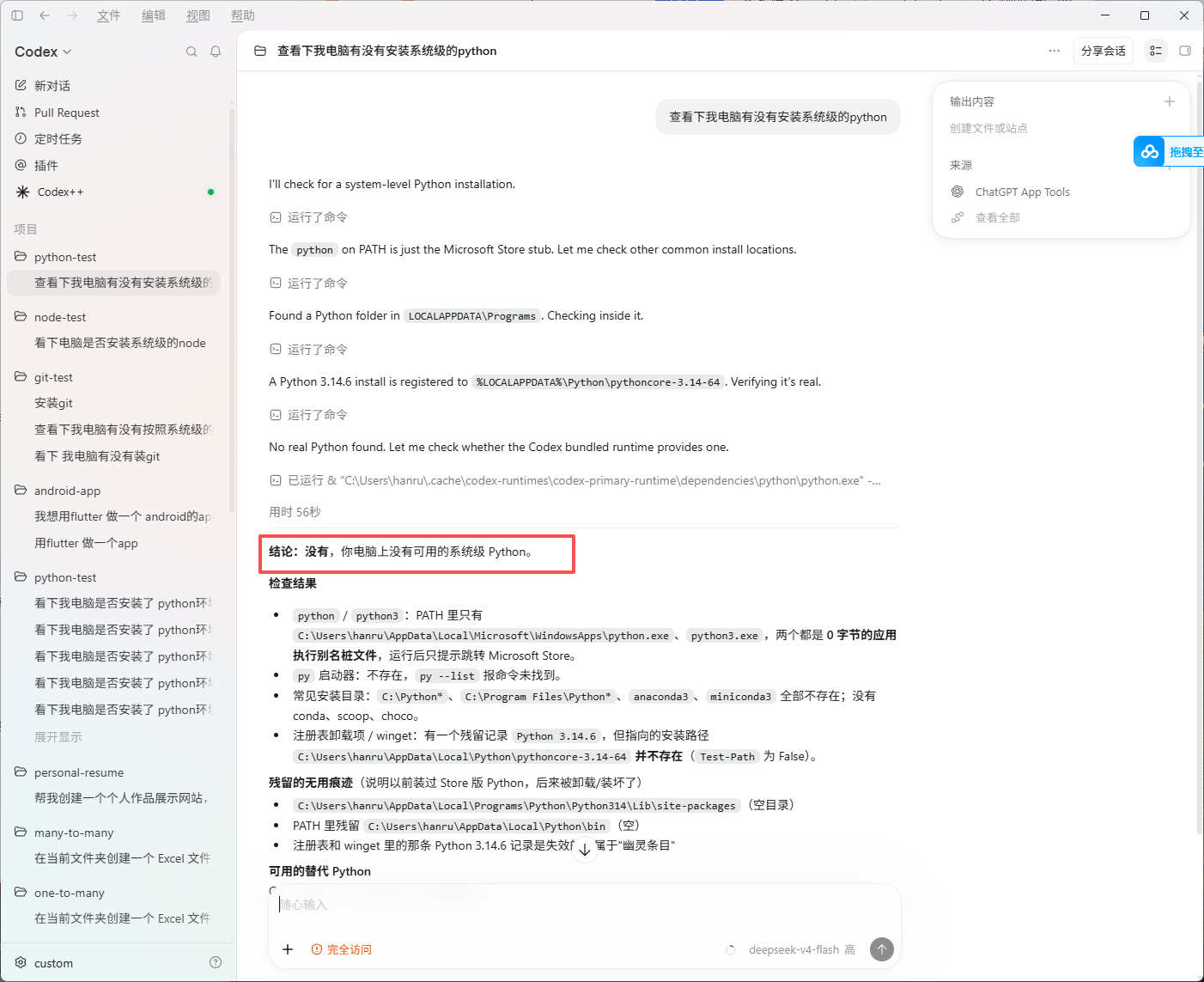1204x982 pixels.
Task: Add attachment with the plus icon
Action: pyautogui.click(x=288, y=949)
